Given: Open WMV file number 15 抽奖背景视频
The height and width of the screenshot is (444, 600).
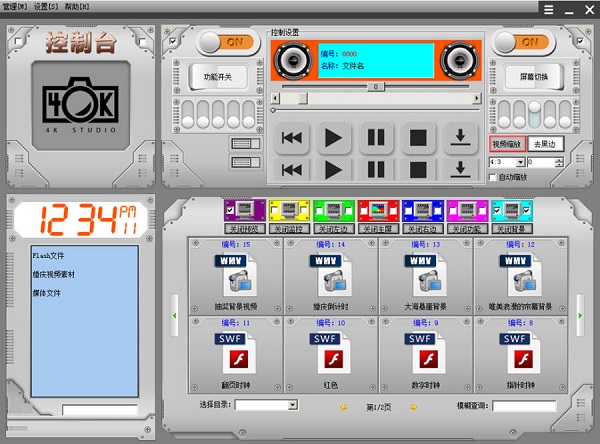Looking at the screenshot, I should pos(236,276).
